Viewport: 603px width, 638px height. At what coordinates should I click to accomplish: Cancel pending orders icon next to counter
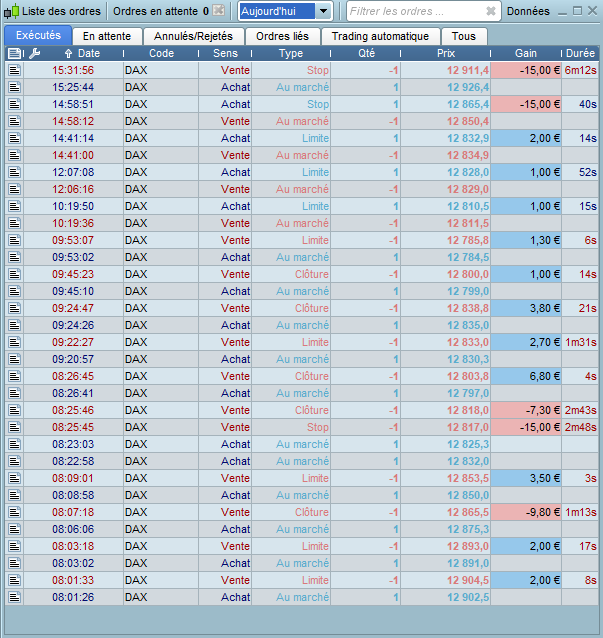point(219,11)
